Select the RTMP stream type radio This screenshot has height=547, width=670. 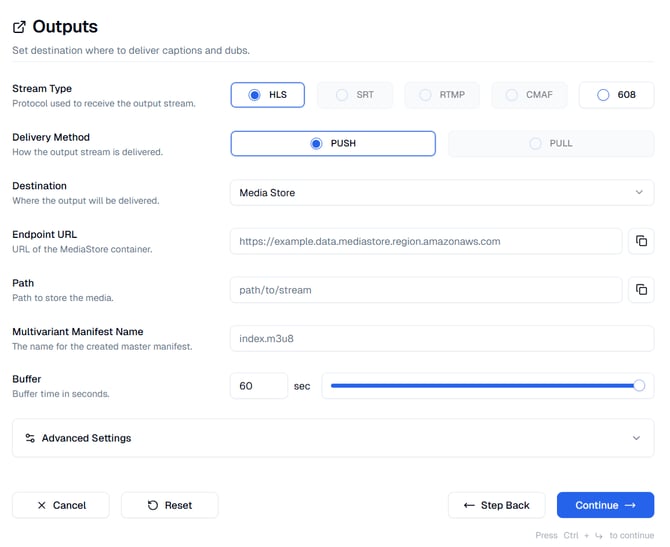pyautogui.click(x=441, y=95)
